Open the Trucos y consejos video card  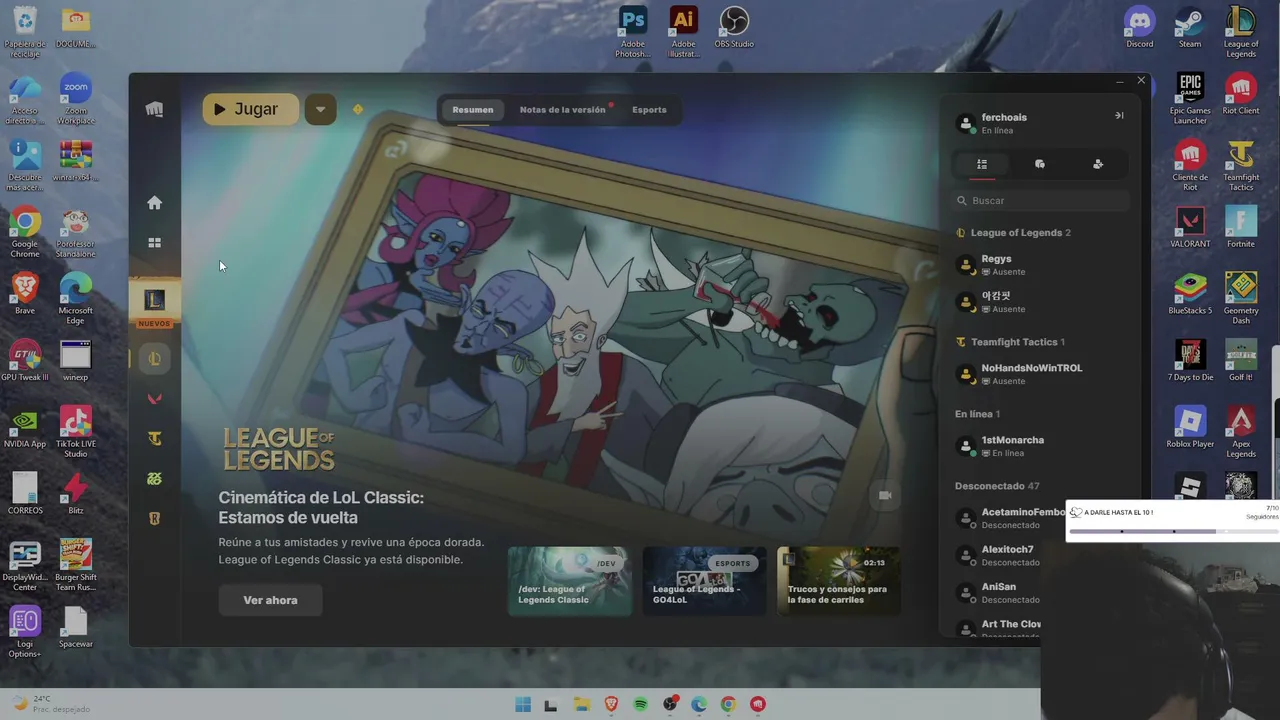point(839,581)
